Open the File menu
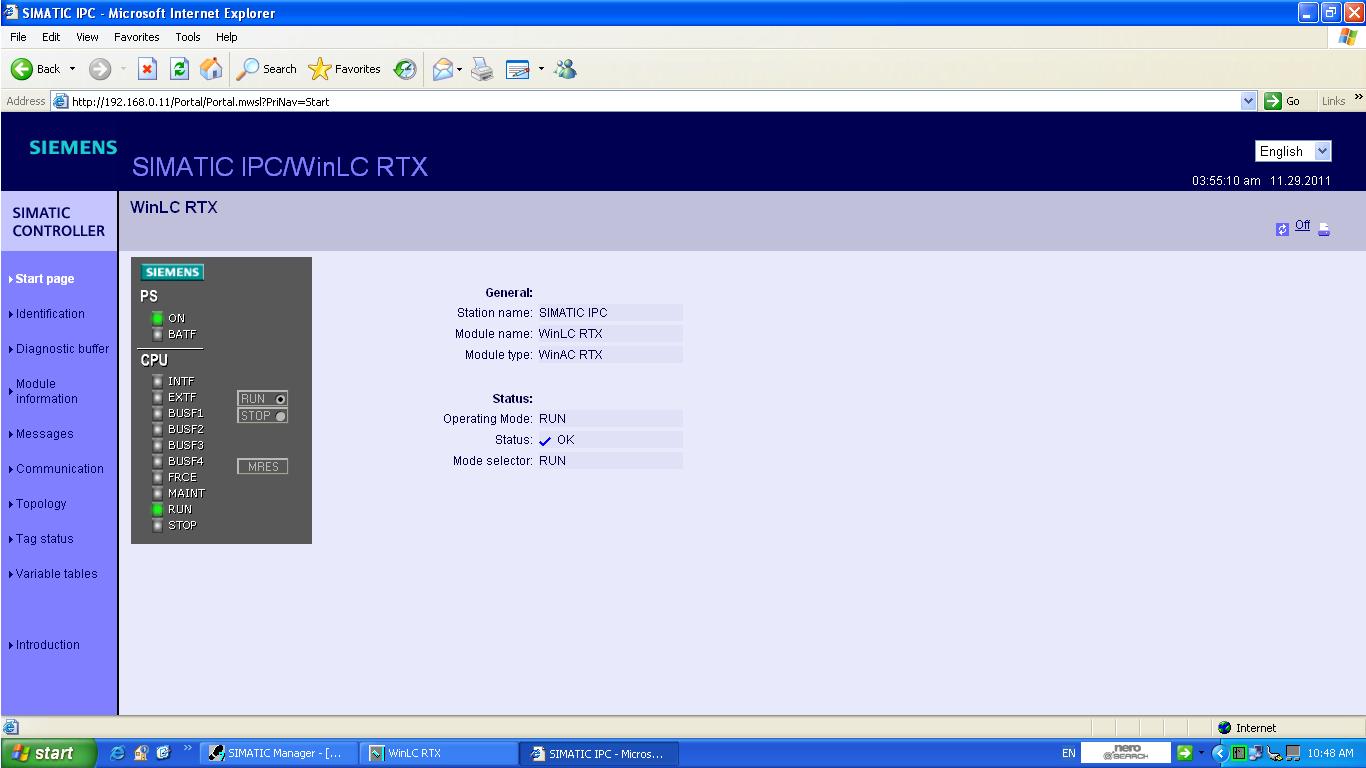This screenshot has width=1366, height=768. pos(18,37)
